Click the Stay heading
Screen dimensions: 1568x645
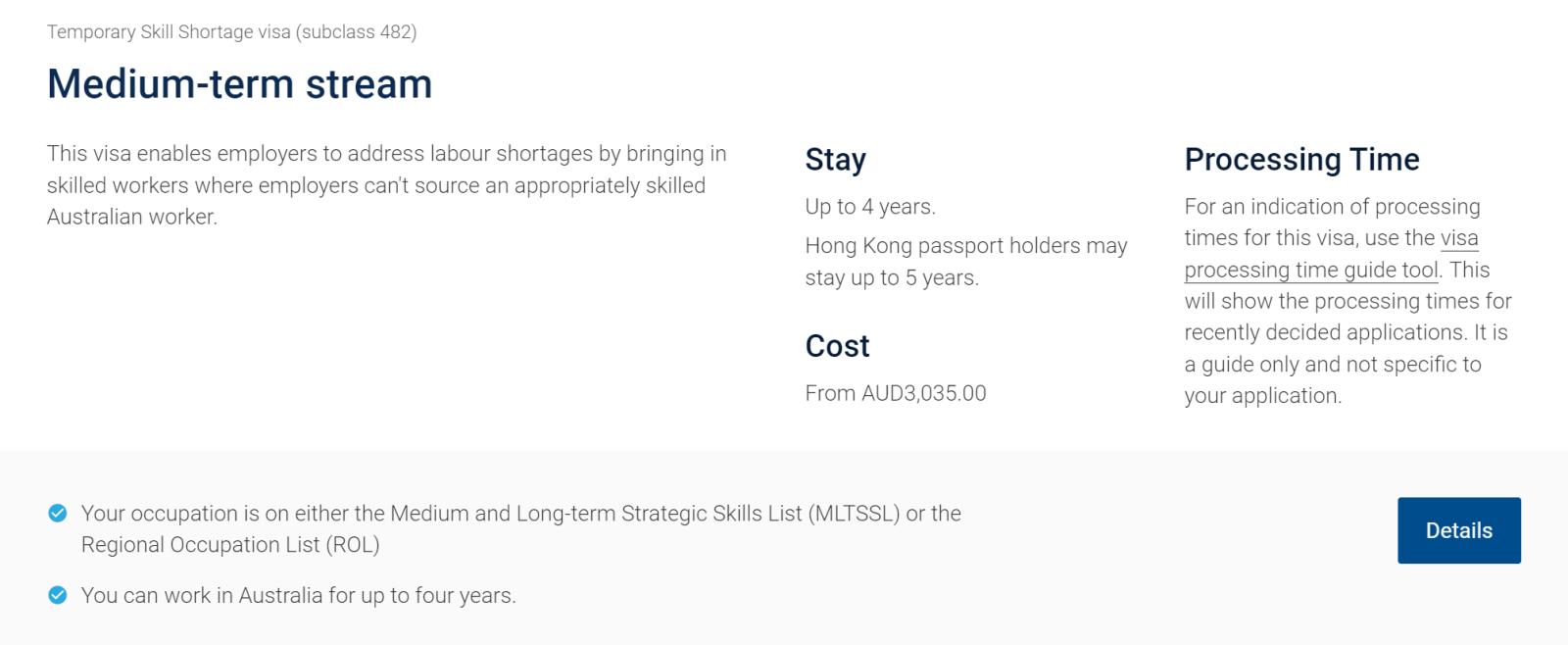point(835,160)
